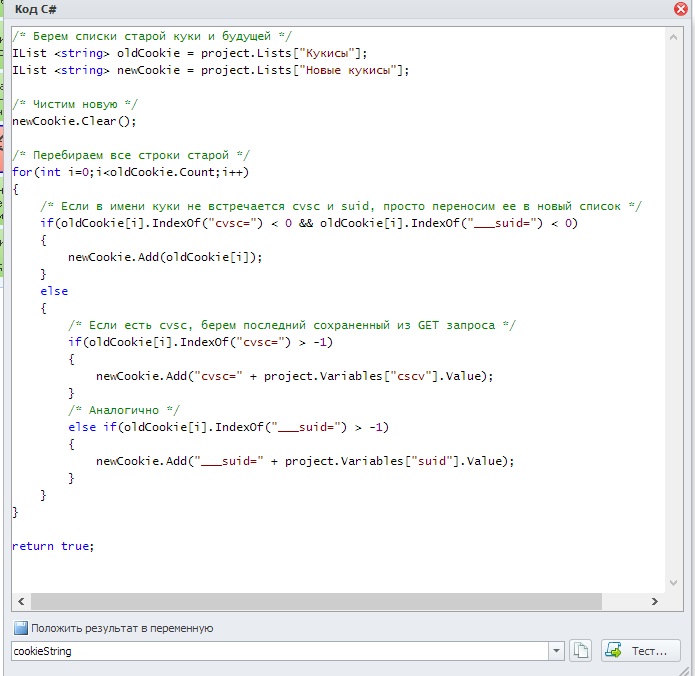Image resolution: width=695 pixels, height=676 pixels.
Task: Click the cookieString variable input field
Action: [x=280, y=651]
